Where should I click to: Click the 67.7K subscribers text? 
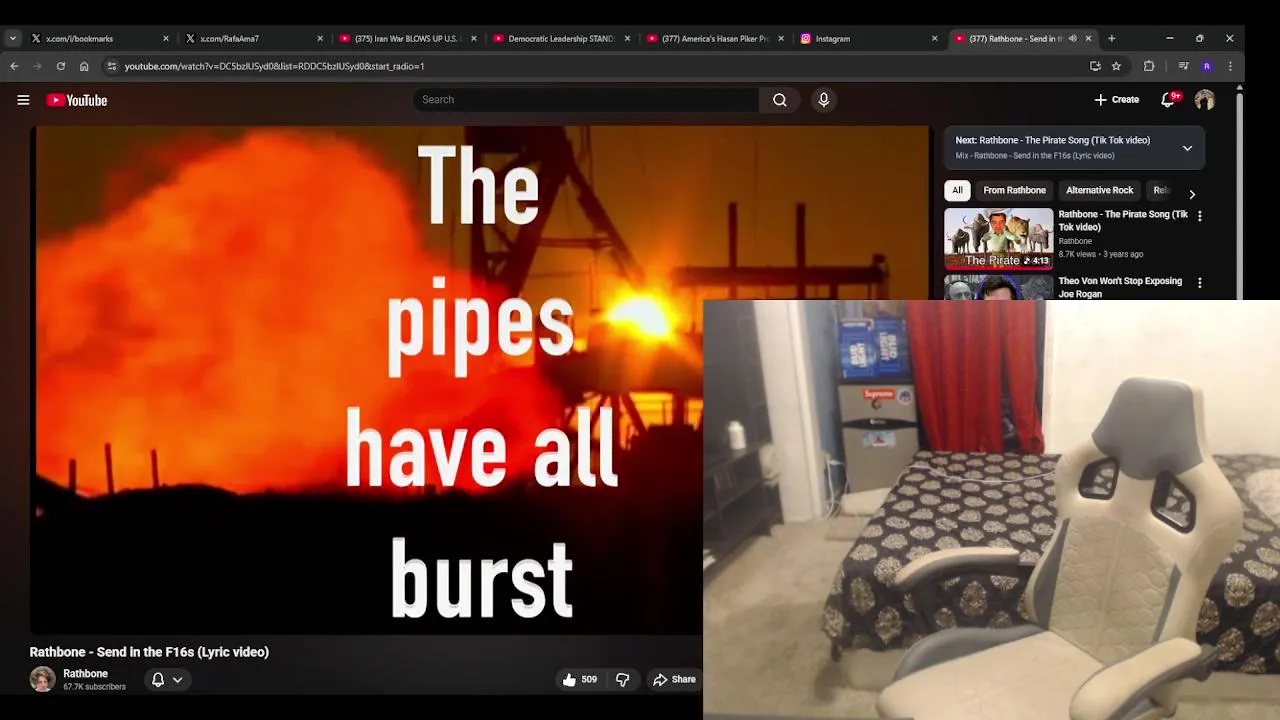pyautogui.click(x=94, y=687)
